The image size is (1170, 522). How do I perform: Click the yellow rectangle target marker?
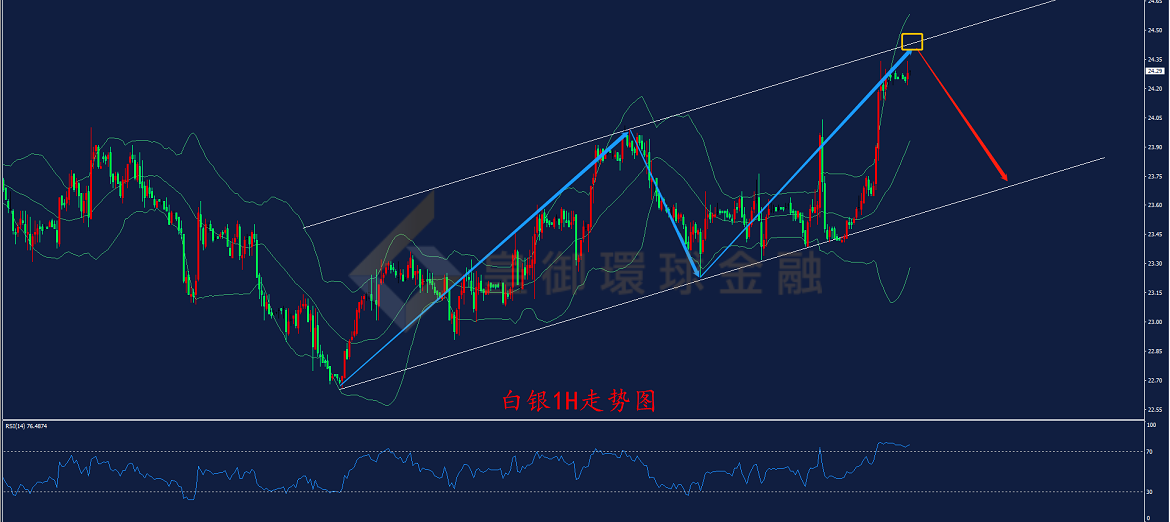click(x=912, y=42)
